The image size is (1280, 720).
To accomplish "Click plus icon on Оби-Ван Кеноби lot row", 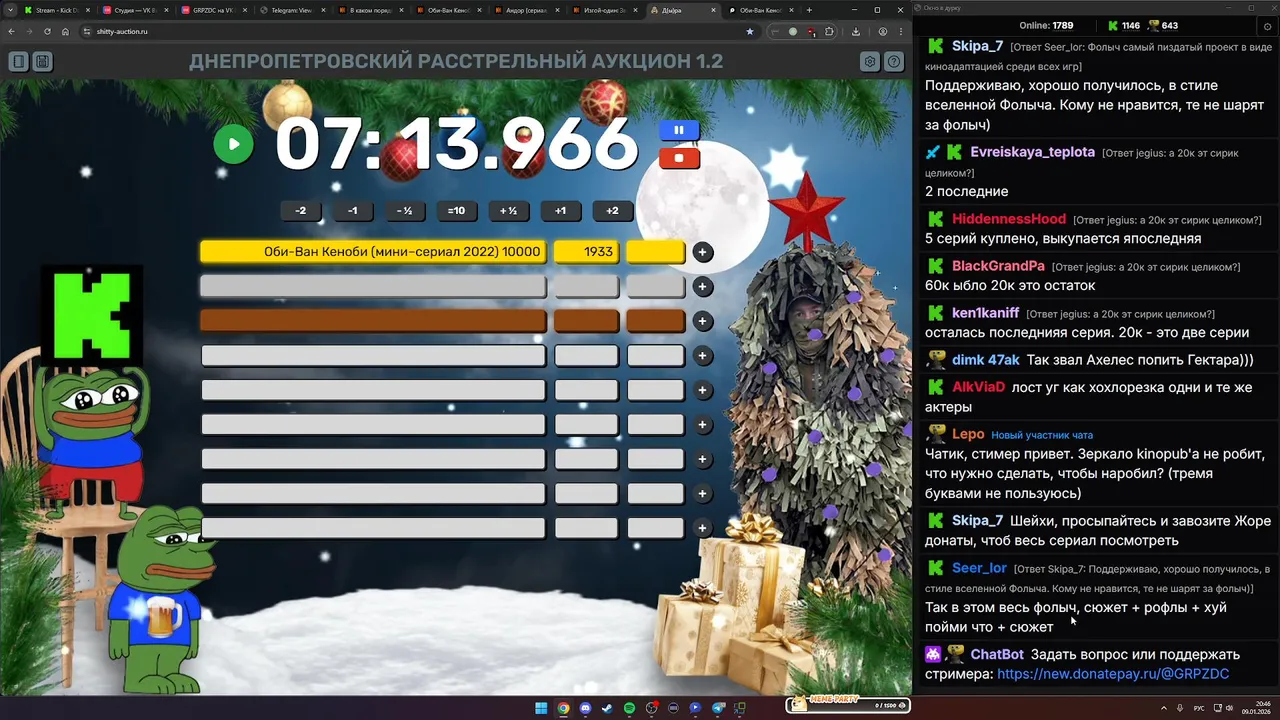I will coord(703,252).
